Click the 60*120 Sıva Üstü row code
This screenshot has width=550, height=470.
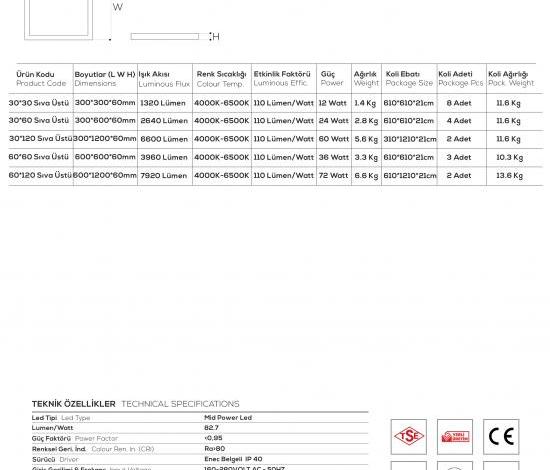[x=40, y=175]
